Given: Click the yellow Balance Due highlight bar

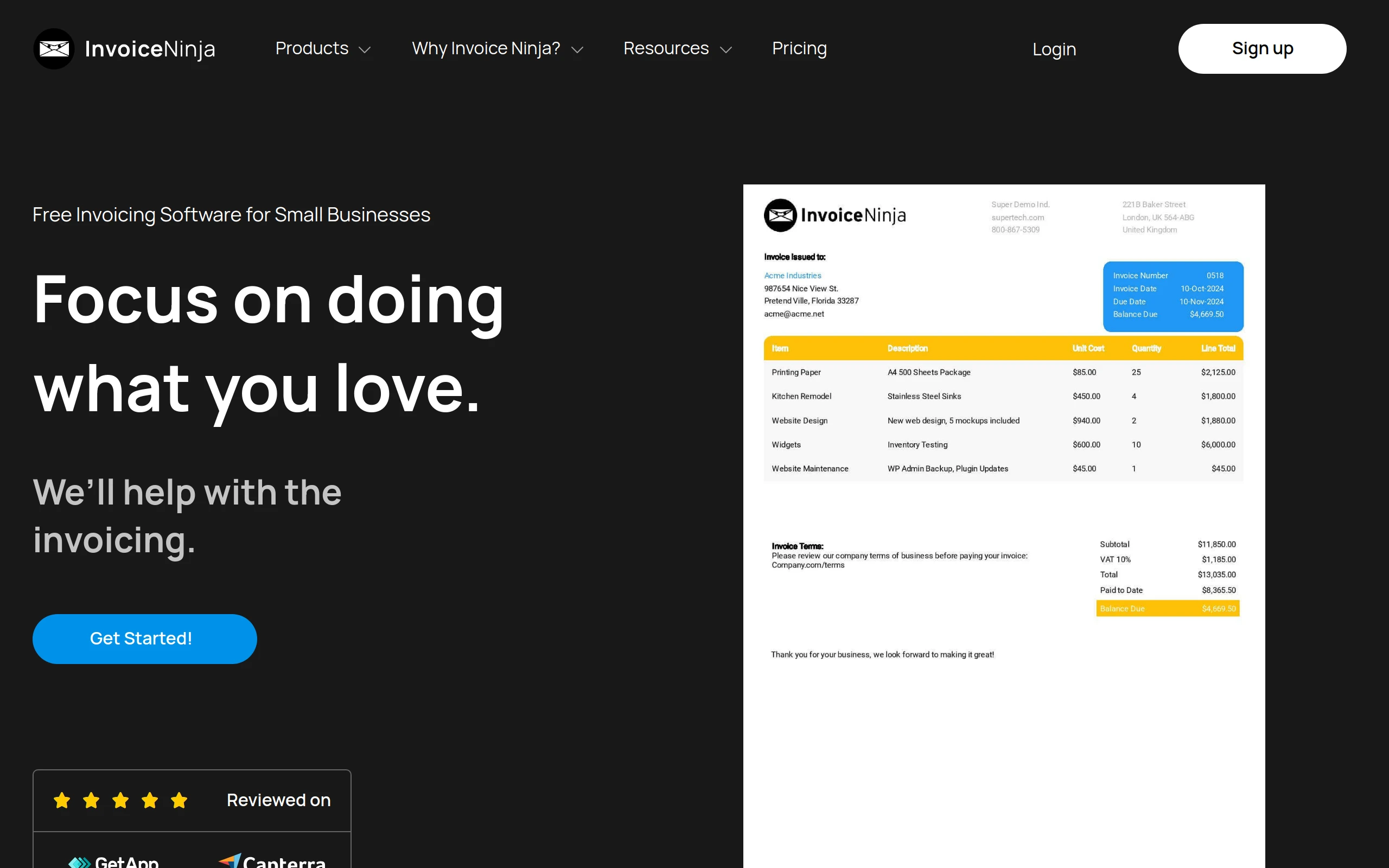Looking at the screenshot, I should click(1167, 608).
